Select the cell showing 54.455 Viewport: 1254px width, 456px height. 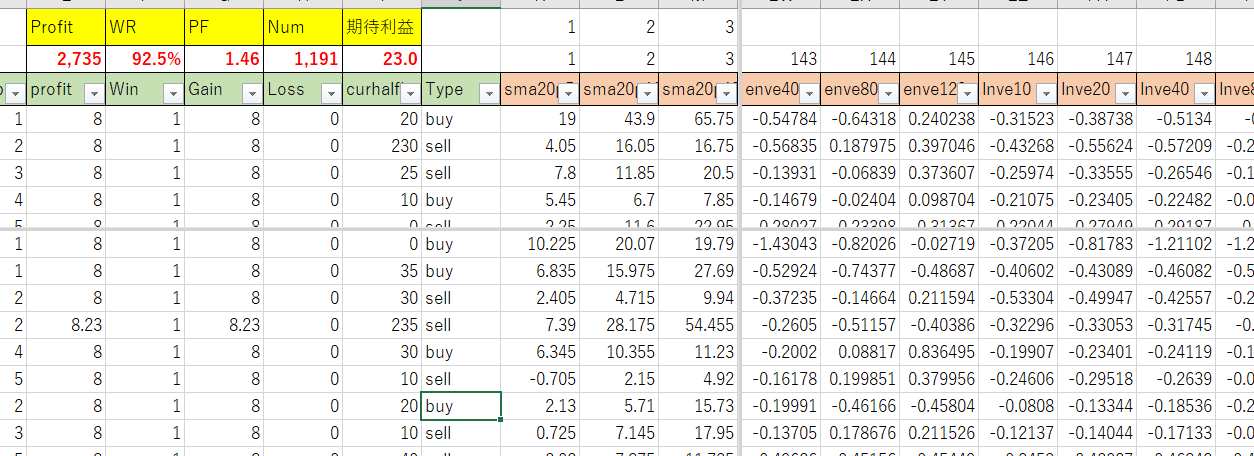point(699,325)
